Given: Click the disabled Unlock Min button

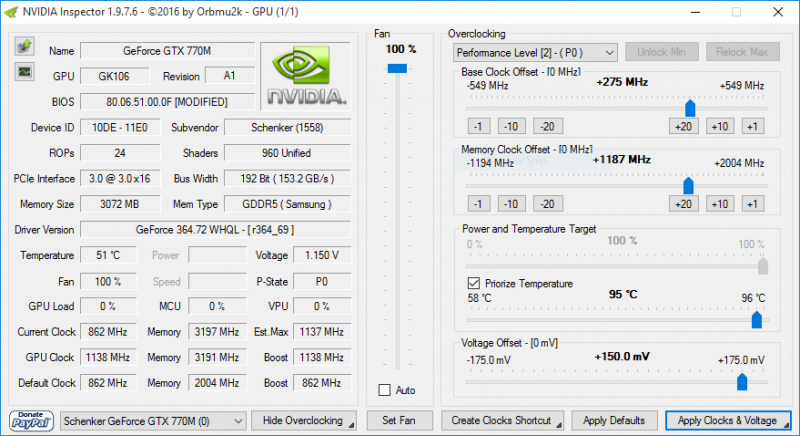Looking at the screenshot, I should 662,52.
